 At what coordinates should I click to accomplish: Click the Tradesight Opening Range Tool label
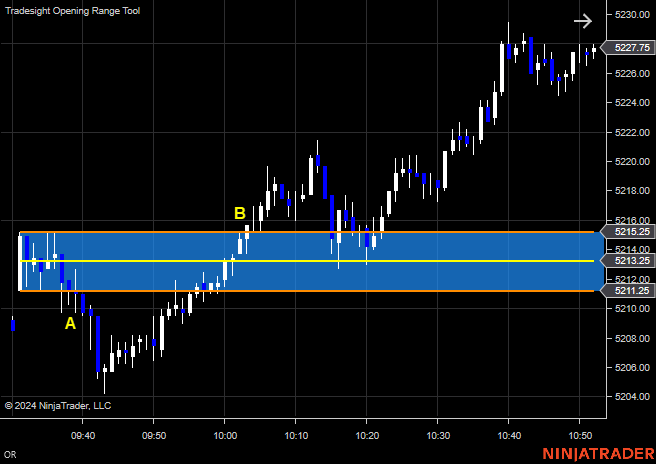tap(72, 11)
